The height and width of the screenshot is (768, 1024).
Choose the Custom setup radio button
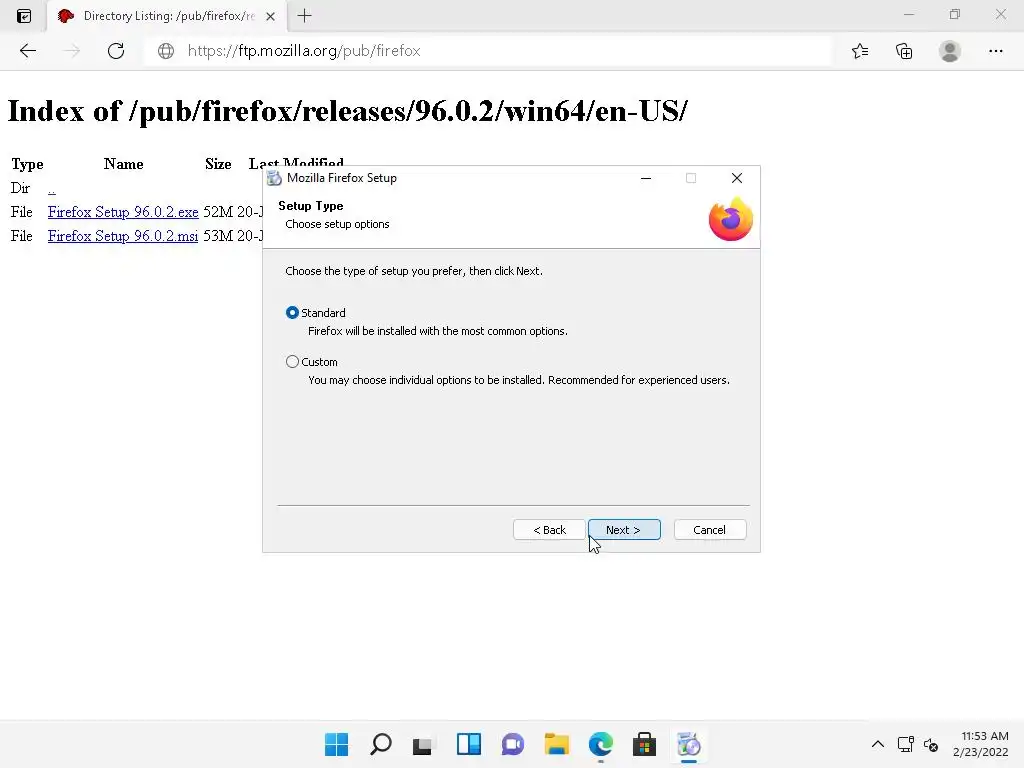point(293,362)
